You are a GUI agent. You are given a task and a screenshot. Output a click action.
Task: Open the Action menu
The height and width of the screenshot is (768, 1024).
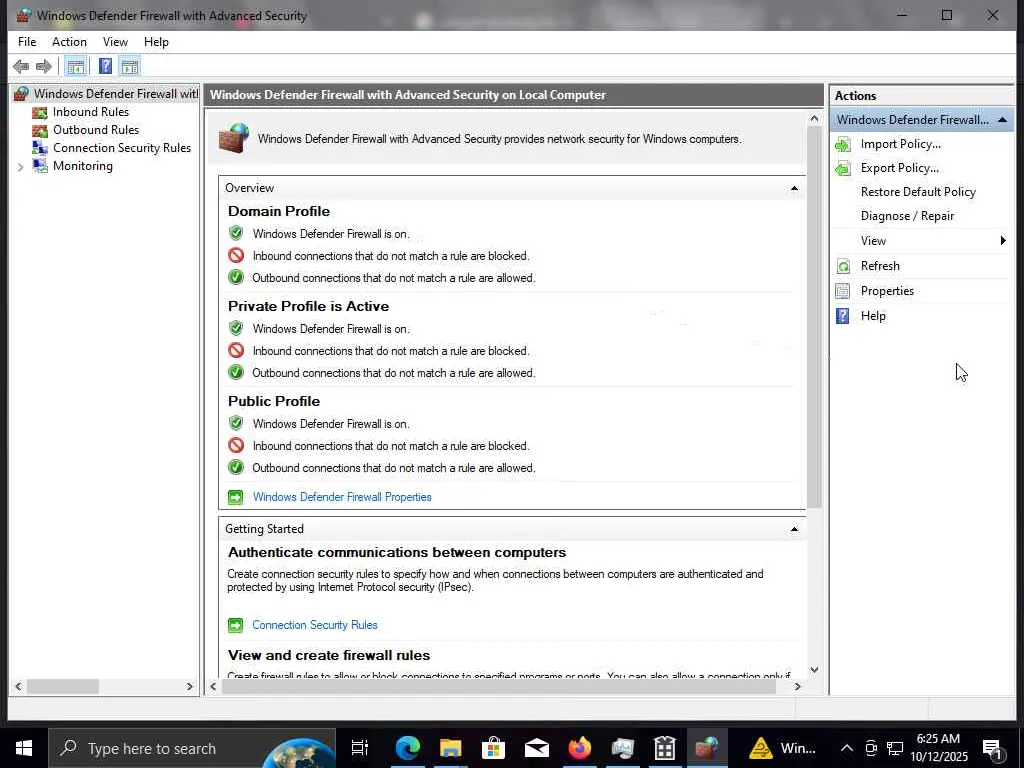click(69, 42)
